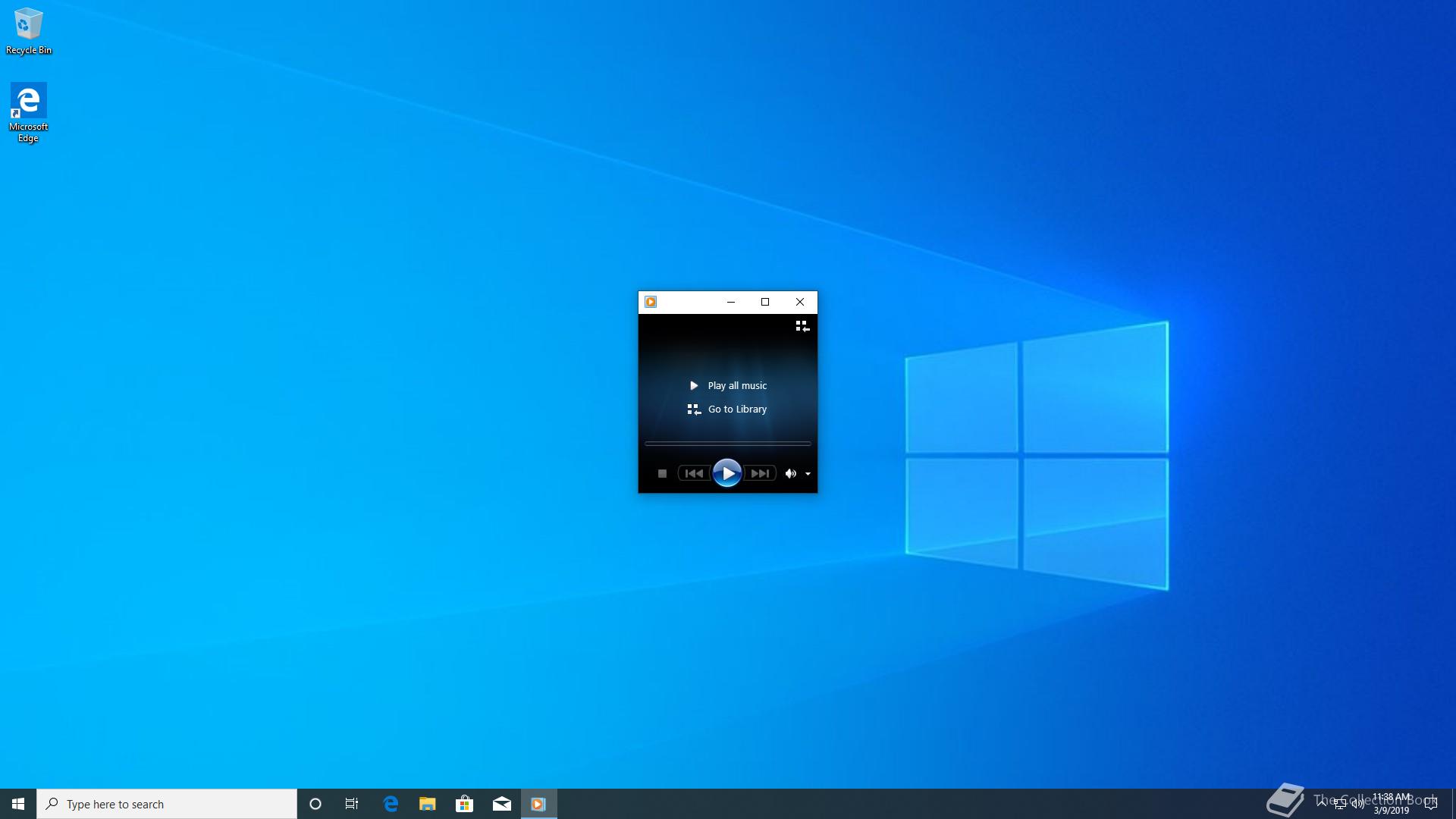Screen dimensions: 1456x819
Task: Skip to previous track
Action: (x=694, y=473)
